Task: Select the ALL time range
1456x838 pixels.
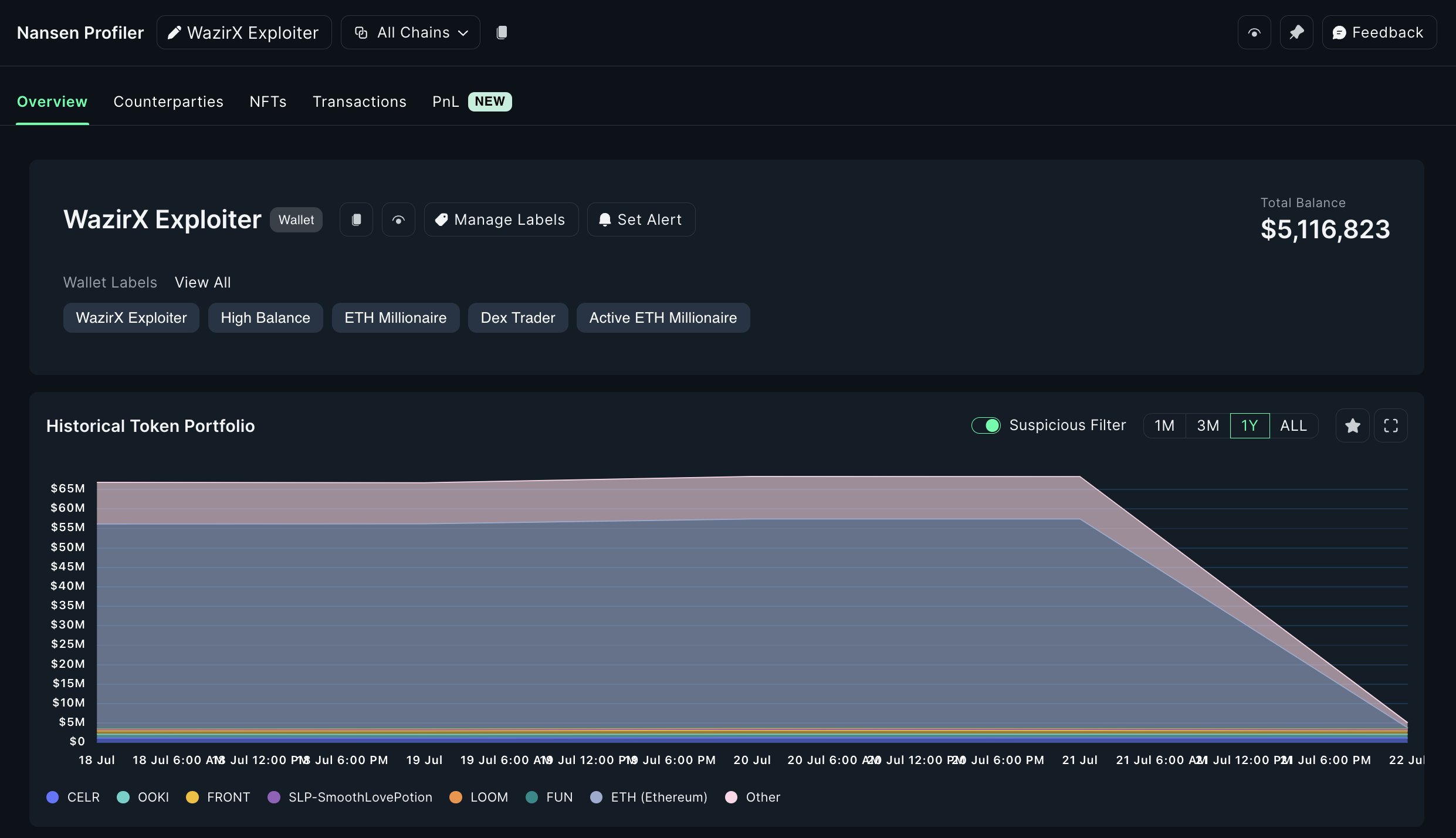Action: [1294, 425]
